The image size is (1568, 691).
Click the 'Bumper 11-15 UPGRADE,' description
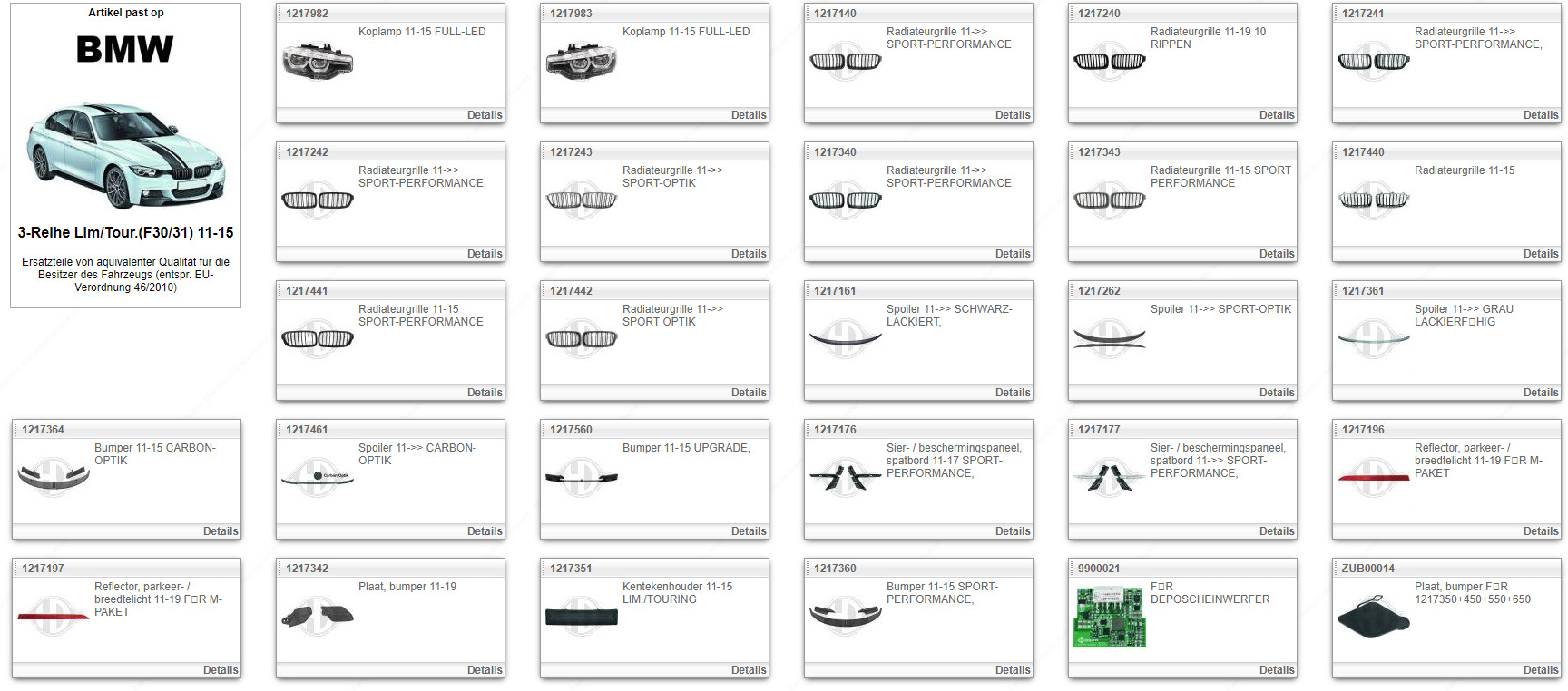[x=686, y=448]
